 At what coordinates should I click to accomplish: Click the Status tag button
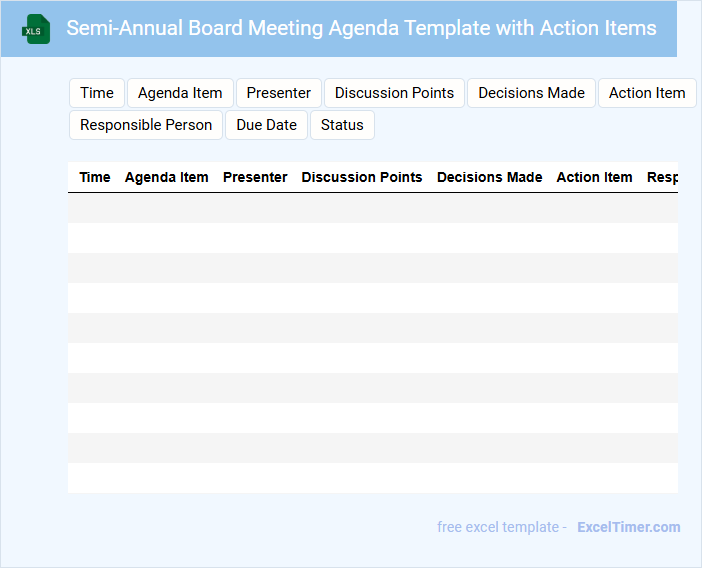[342, 125]
